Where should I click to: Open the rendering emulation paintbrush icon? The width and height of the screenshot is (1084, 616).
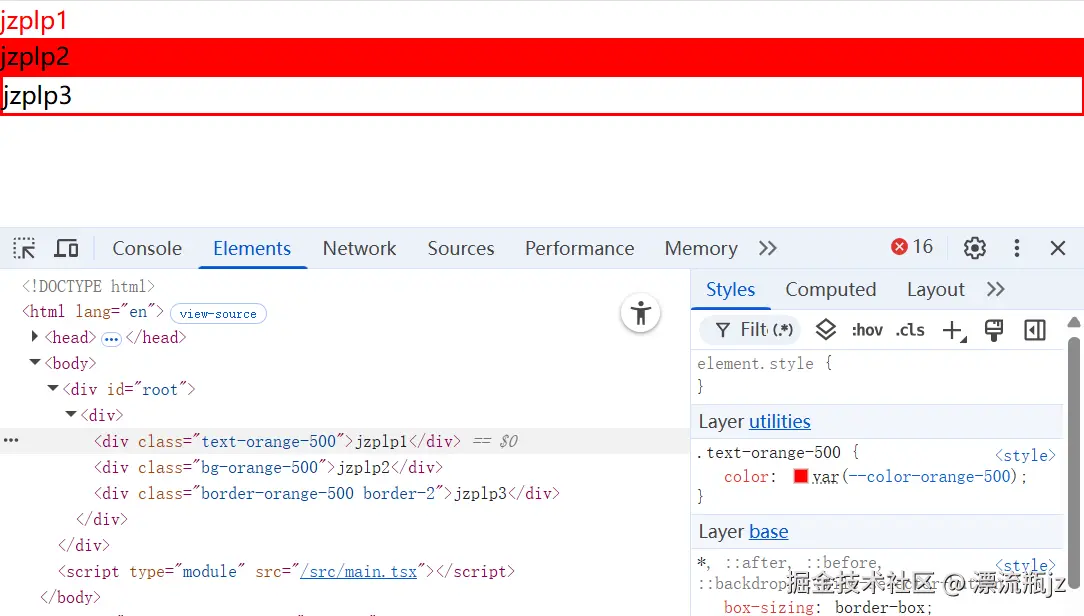994,330
